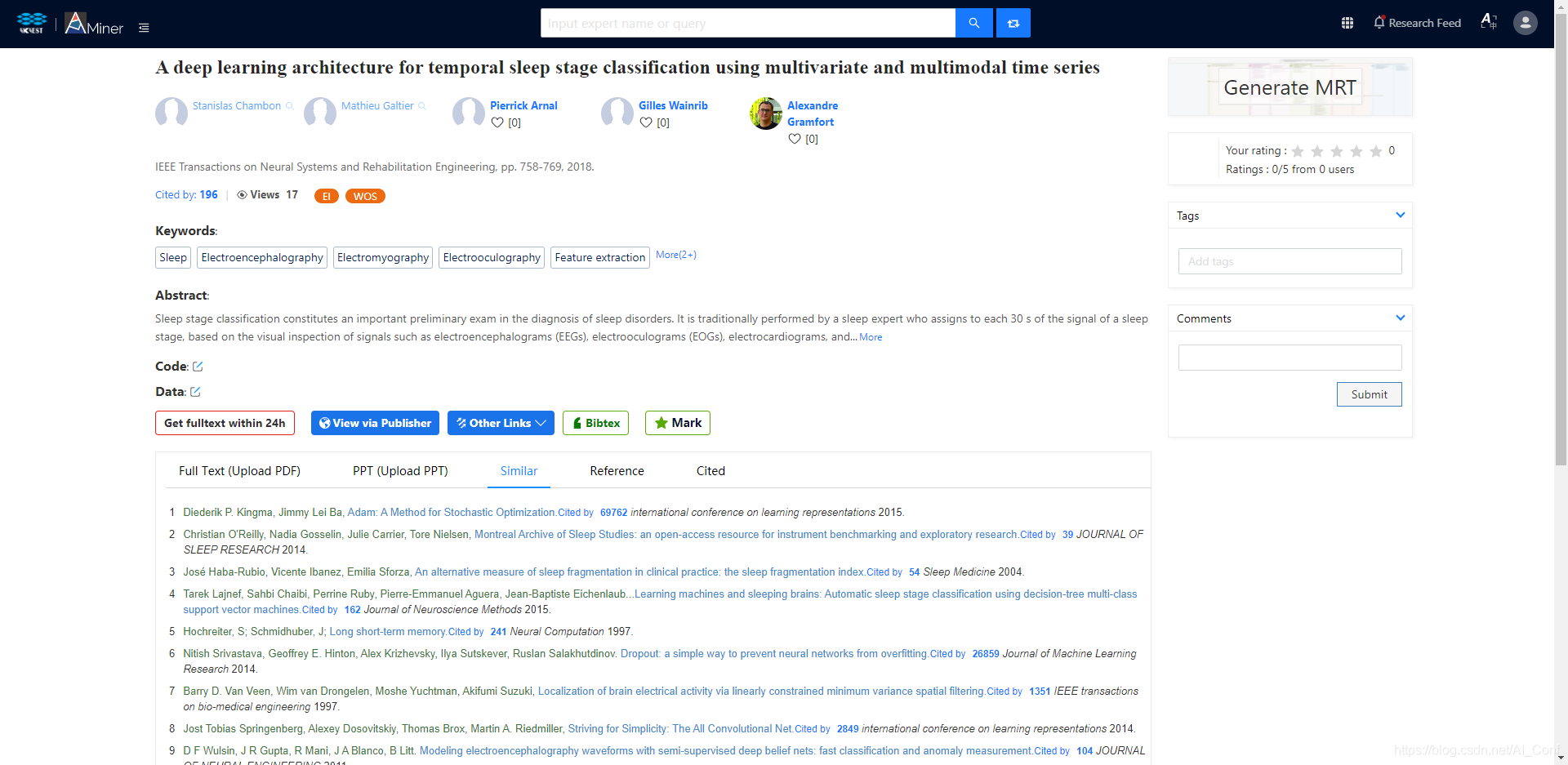Image resolution: width=1568 pixels, height=765 pixels.
Task: Collapse the Tags panel chevron
Action: (x=1401, y=215)
